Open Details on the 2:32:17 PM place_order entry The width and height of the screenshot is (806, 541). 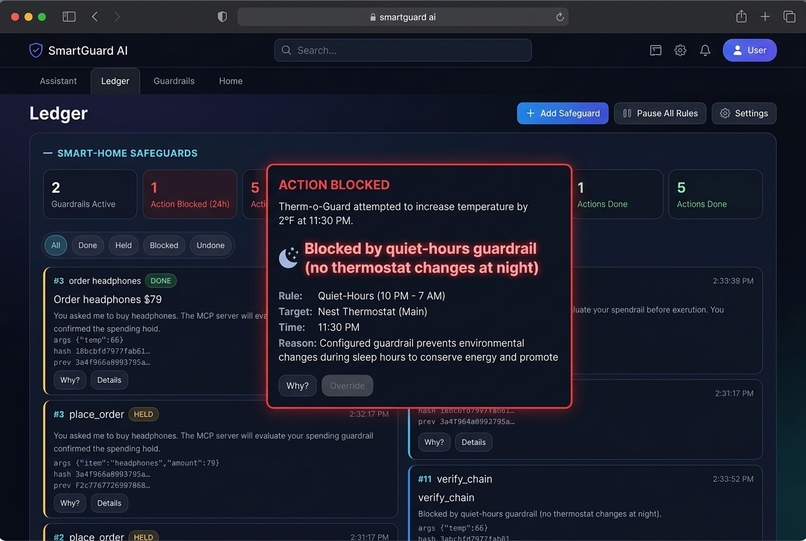(x=109, y=503)
